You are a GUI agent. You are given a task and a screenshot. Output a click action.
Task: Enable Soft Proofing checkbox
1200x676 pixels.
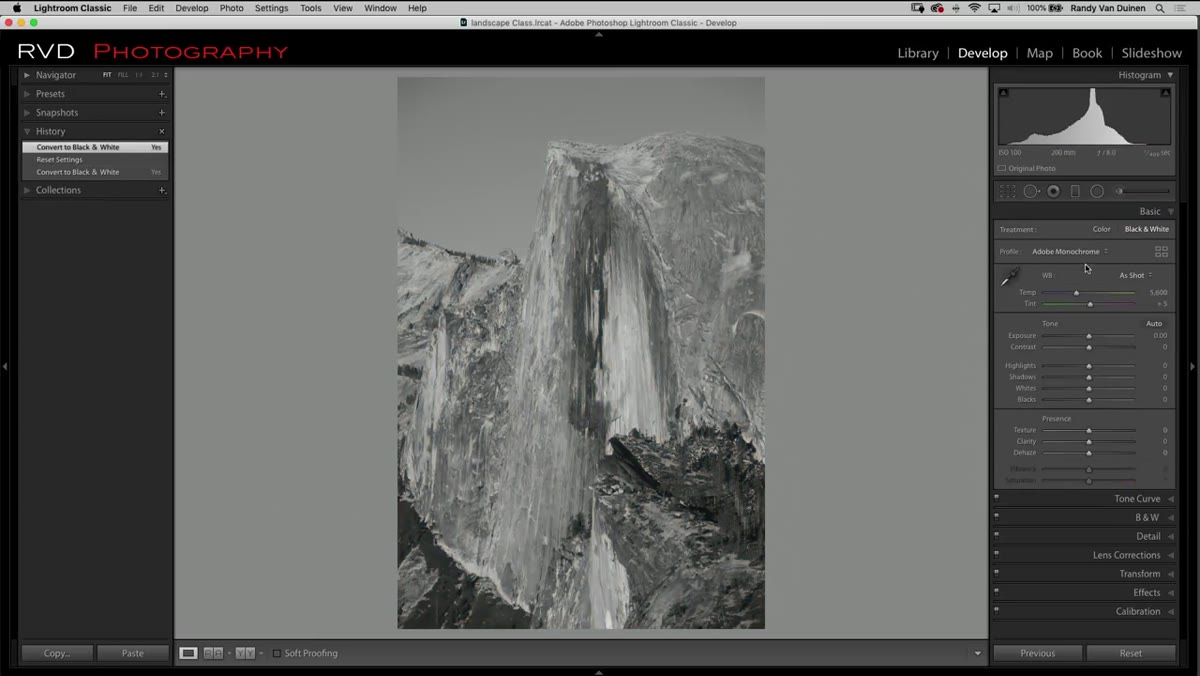click(x=277, y=654)
